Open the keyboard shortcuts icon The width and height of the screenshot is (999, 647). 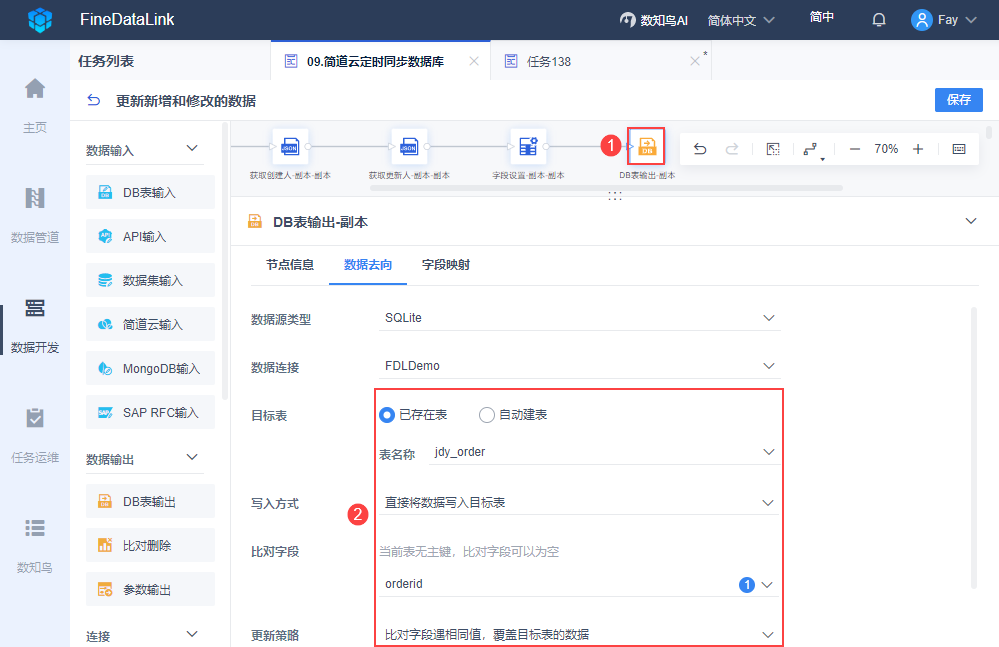click(x=959, y=149)
